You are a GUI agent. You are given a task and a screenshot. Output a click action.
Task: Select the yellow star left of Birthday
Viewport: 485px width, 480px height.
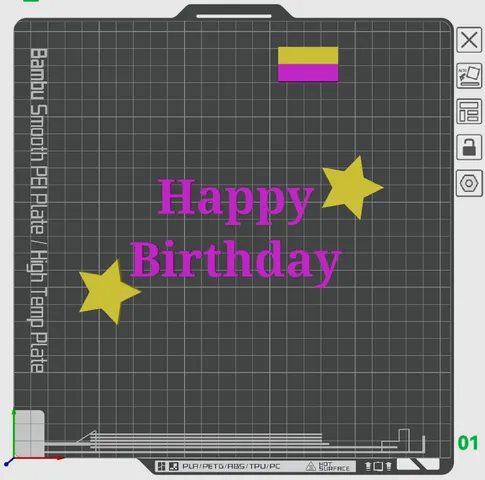pos(109,292)
